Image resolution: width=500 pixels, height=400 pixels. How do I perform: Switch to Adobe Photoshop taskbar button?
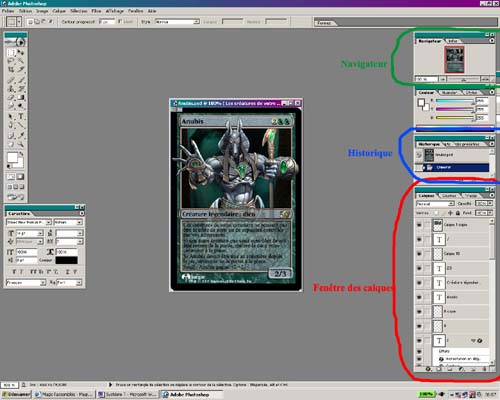coord(192,395)
